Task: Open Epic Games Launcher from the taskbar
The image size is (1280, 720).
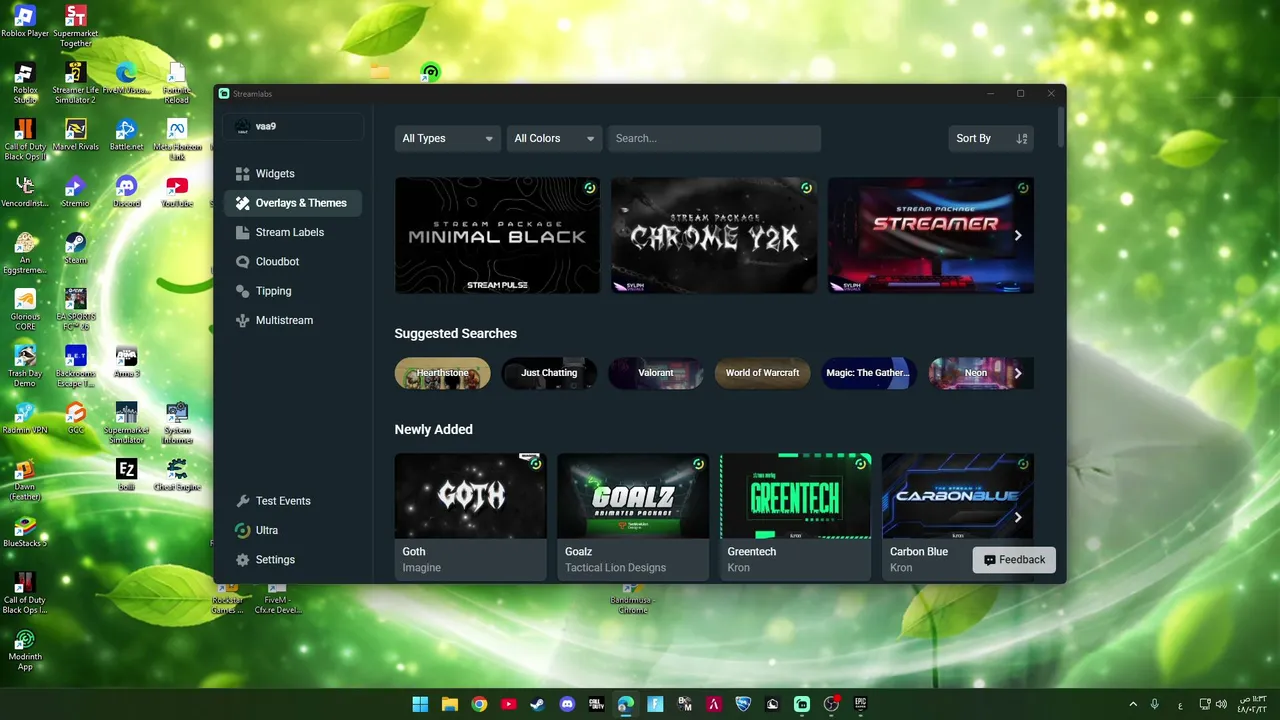Action: click(860, 704)
